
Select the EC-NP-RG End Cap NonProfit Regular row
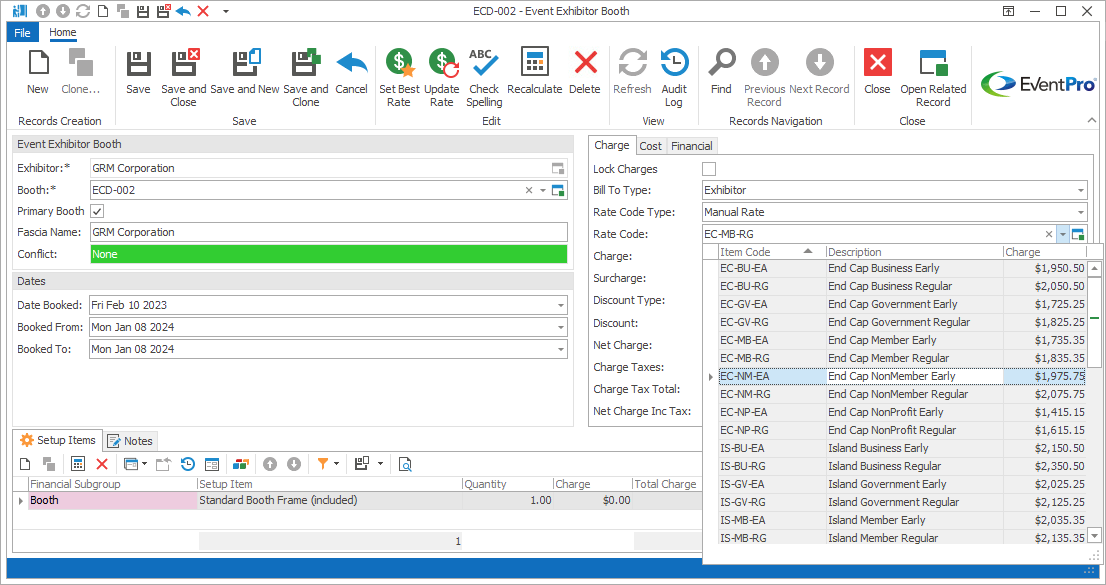point(902,430)
